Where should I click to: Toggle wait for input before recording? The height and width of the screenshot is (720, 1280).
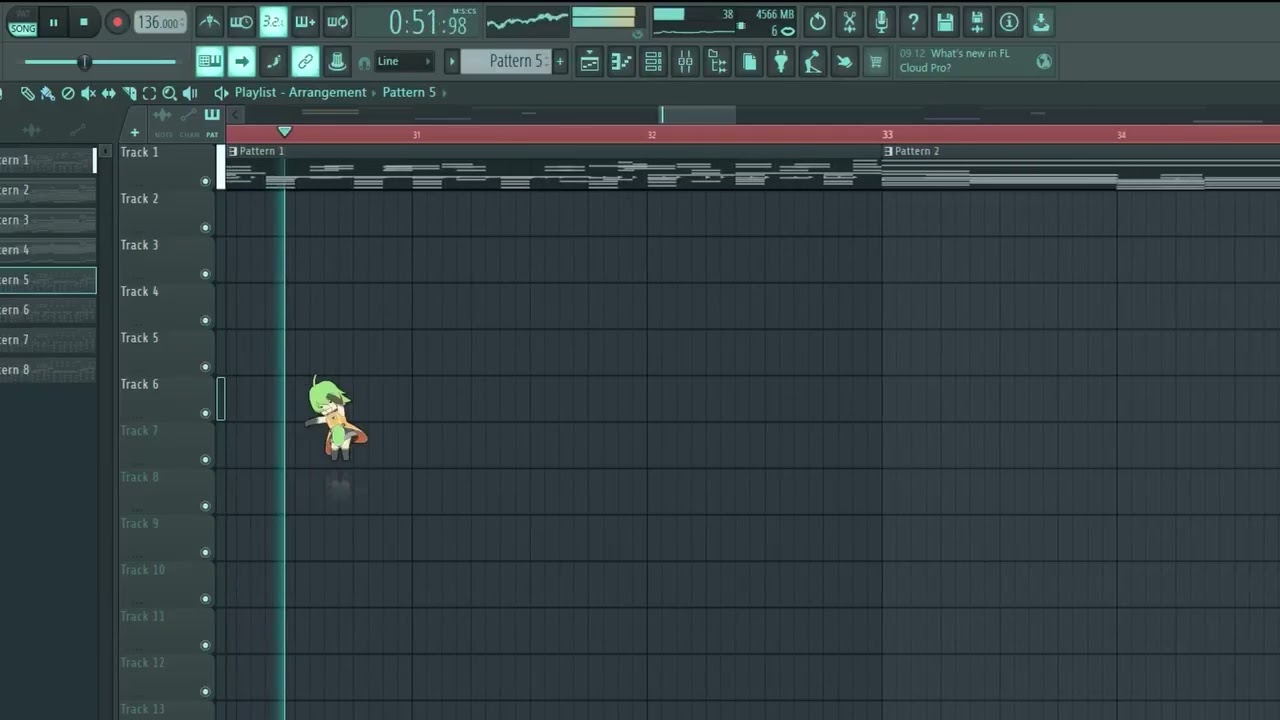tap(241, 21)
